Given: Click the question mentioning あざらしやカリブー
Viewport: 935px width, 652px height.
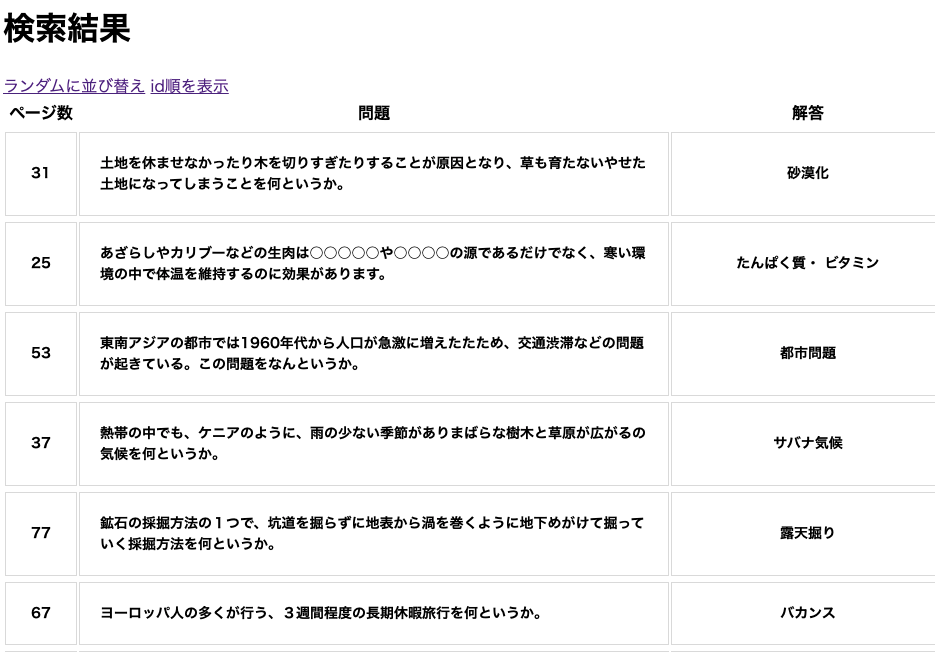Looking at the screenshot, I should pos(373,263).
